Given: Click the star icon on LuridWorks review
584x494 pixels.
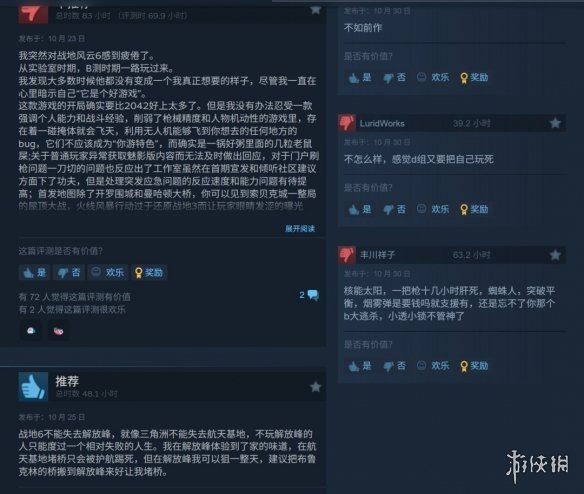Looking at the screenshot, I should [x=555, y=123].
